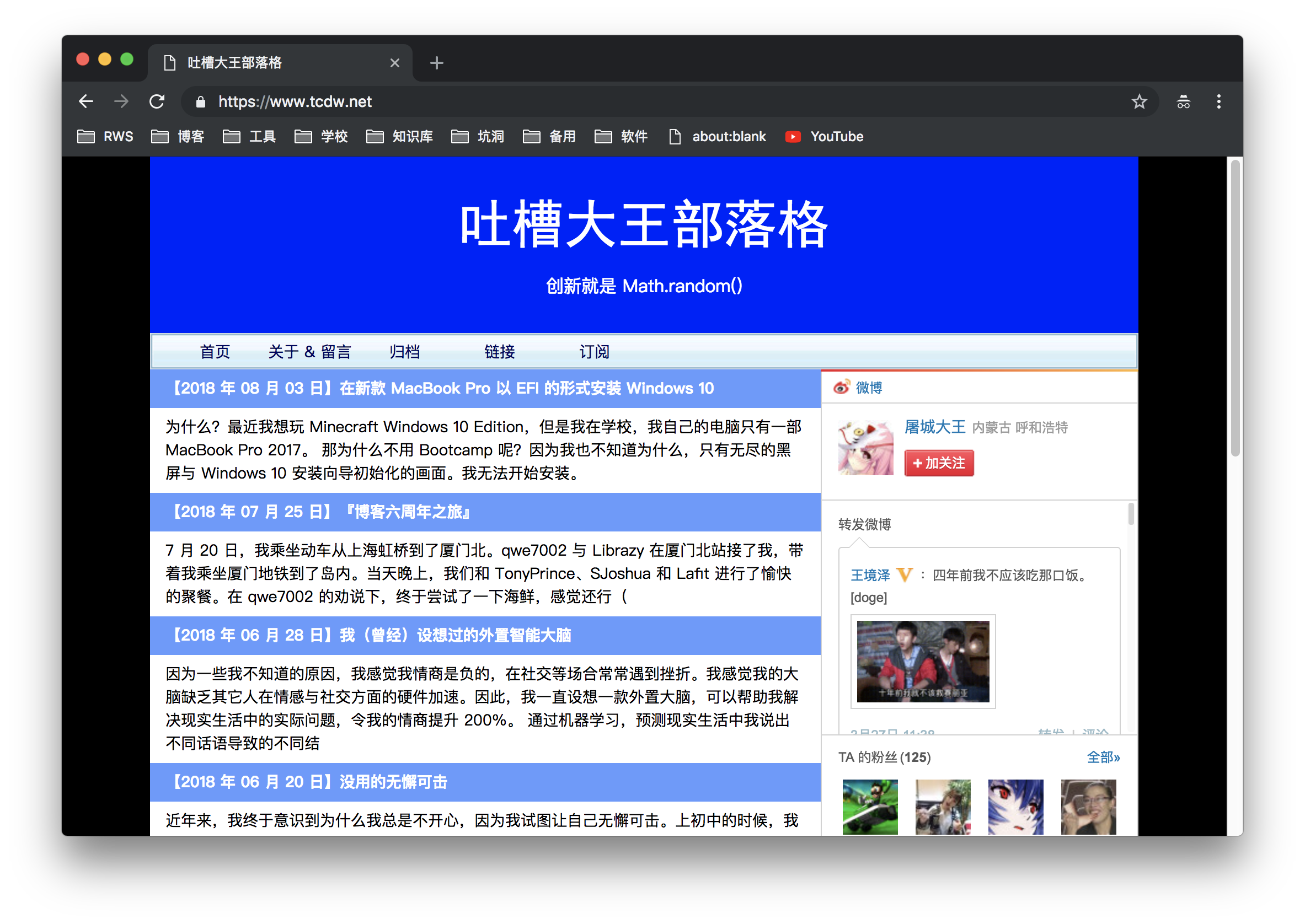The width and height of the screenshot is (1305, 924).
Task: Open the 全部» fans link
Action: pyautogui.click(x=1103, y=758)
